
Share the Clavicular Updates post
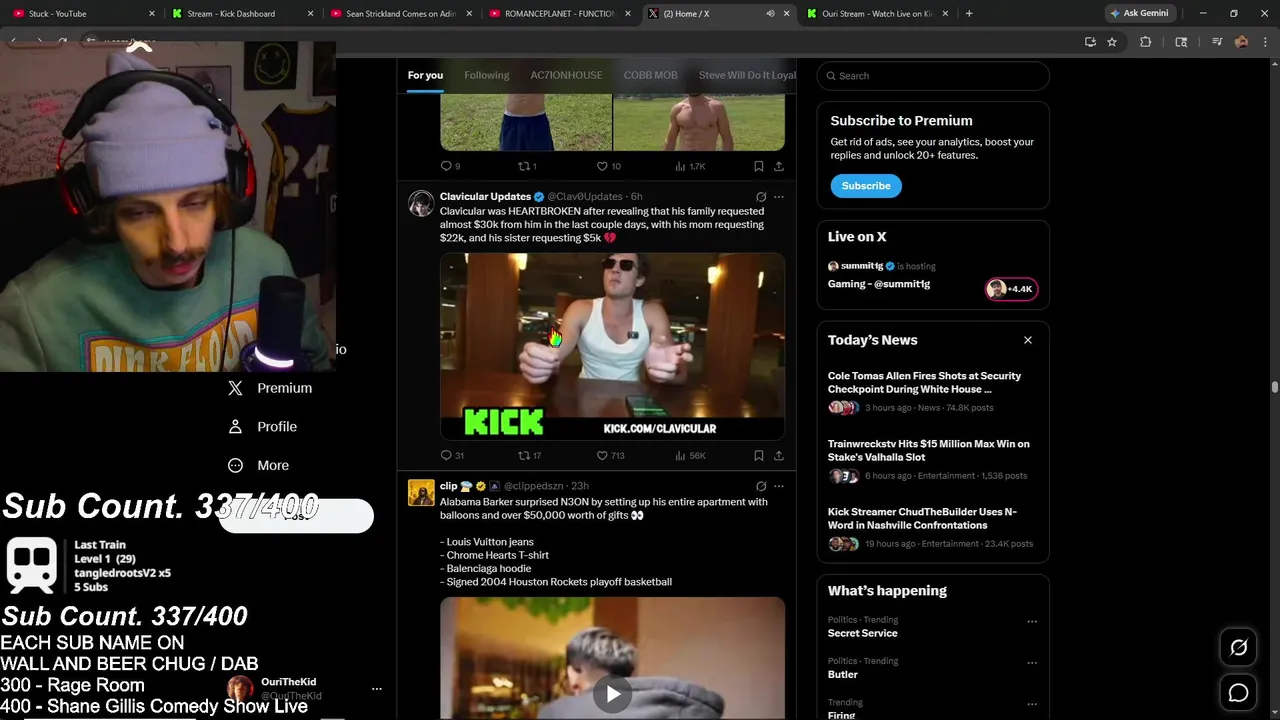779,455
